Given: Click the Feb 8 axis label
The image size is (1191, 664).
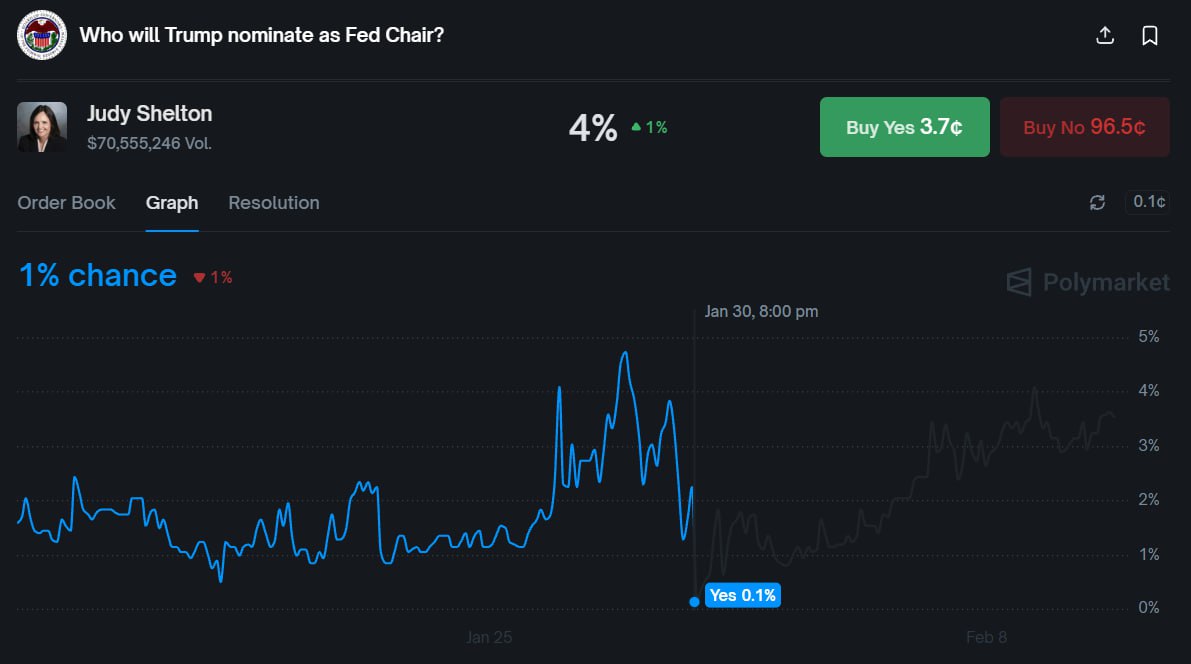Looking at the screenshot, I should (986, 637).
